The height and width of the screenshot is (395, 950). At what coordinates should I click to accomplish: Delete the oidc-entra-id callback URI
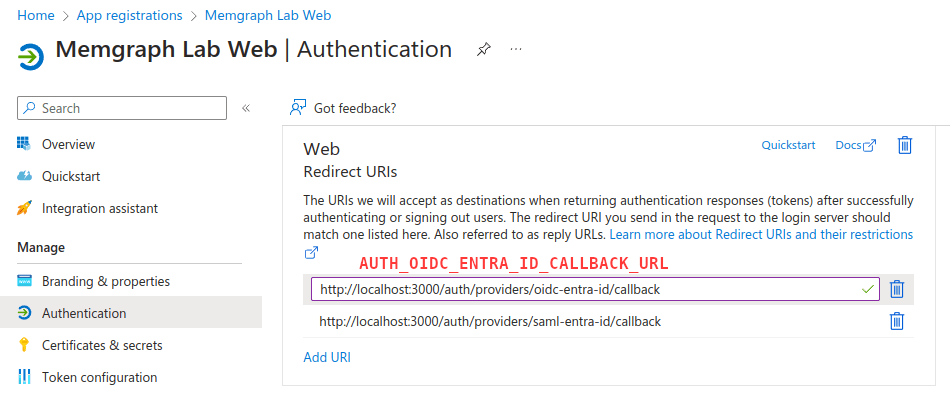coord(897,289)
